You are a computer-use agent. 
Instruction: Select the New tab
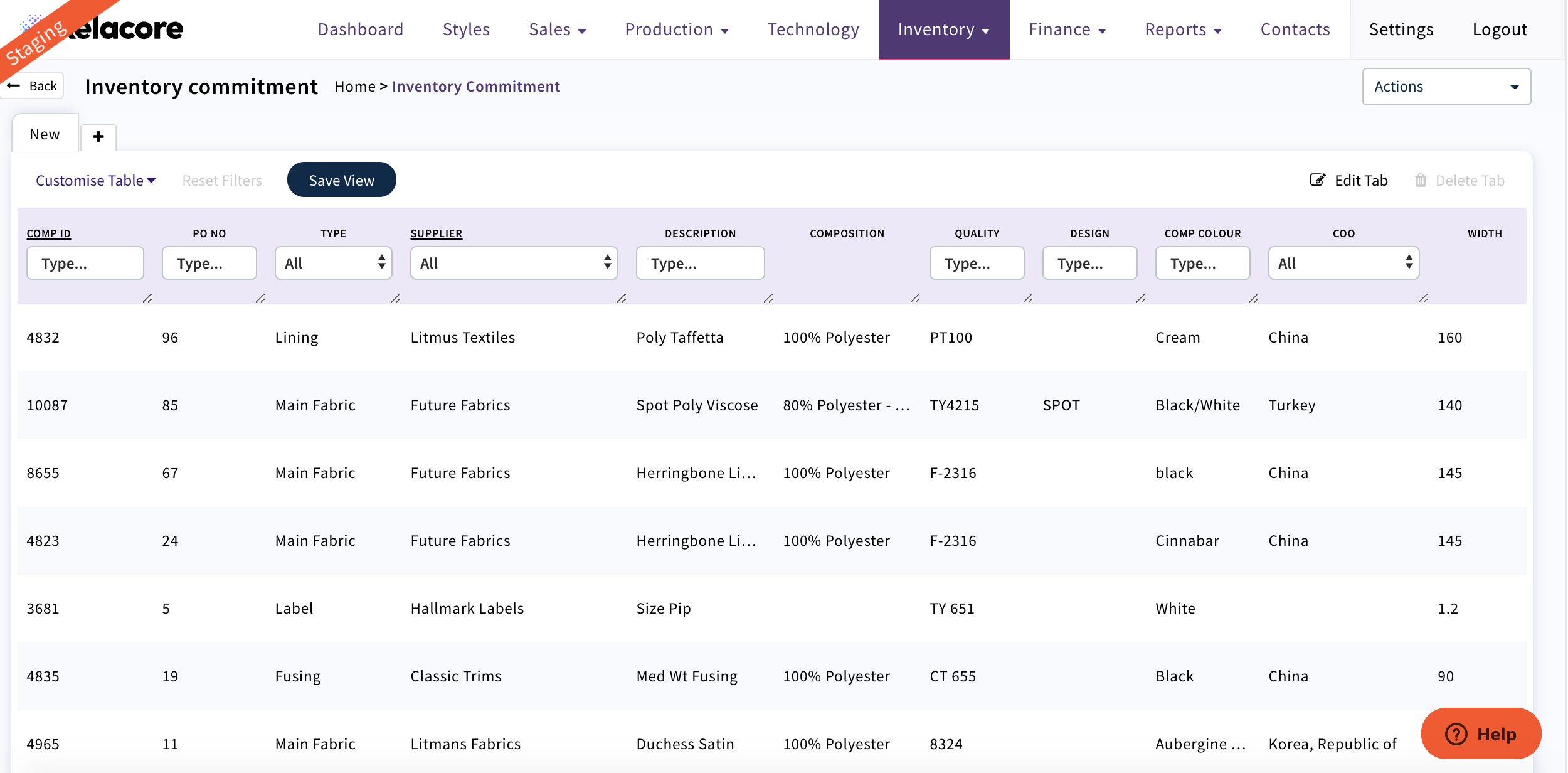(x=44, y=133)
